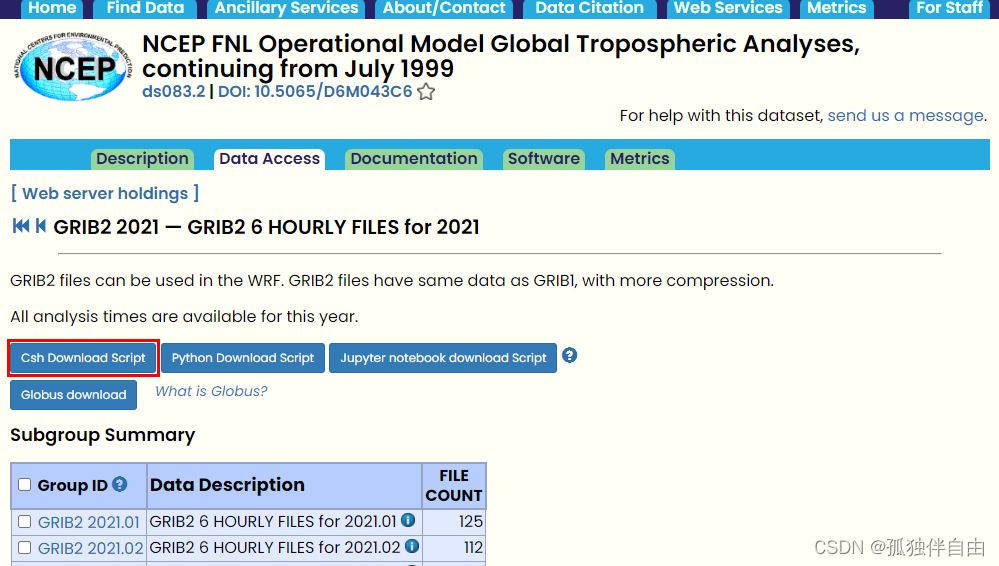
Task: Click file count 125 cell
Action: (454, 521)
